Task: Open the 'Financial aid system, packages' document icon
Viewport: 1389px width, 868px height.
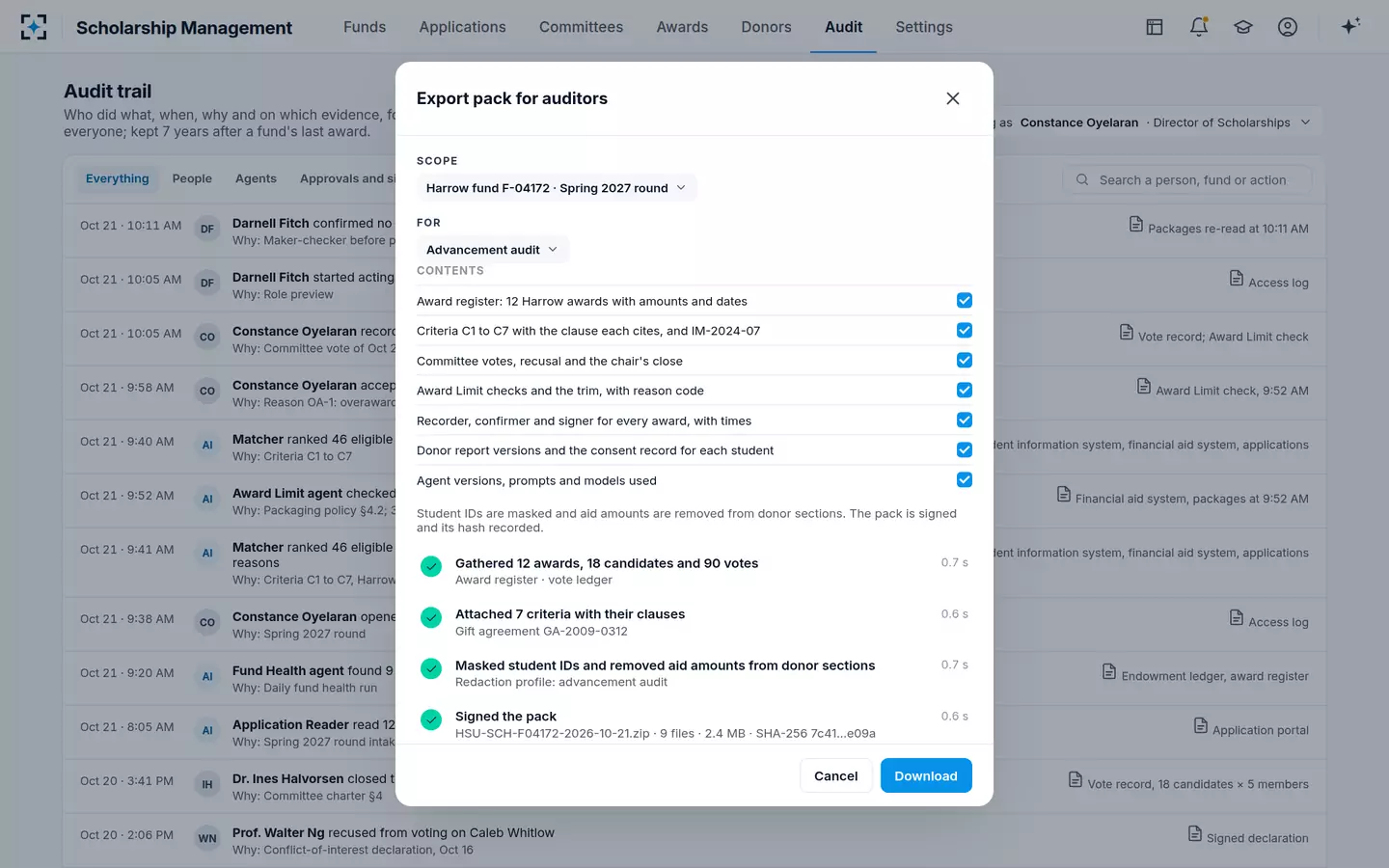Action: coord(1064,495)
